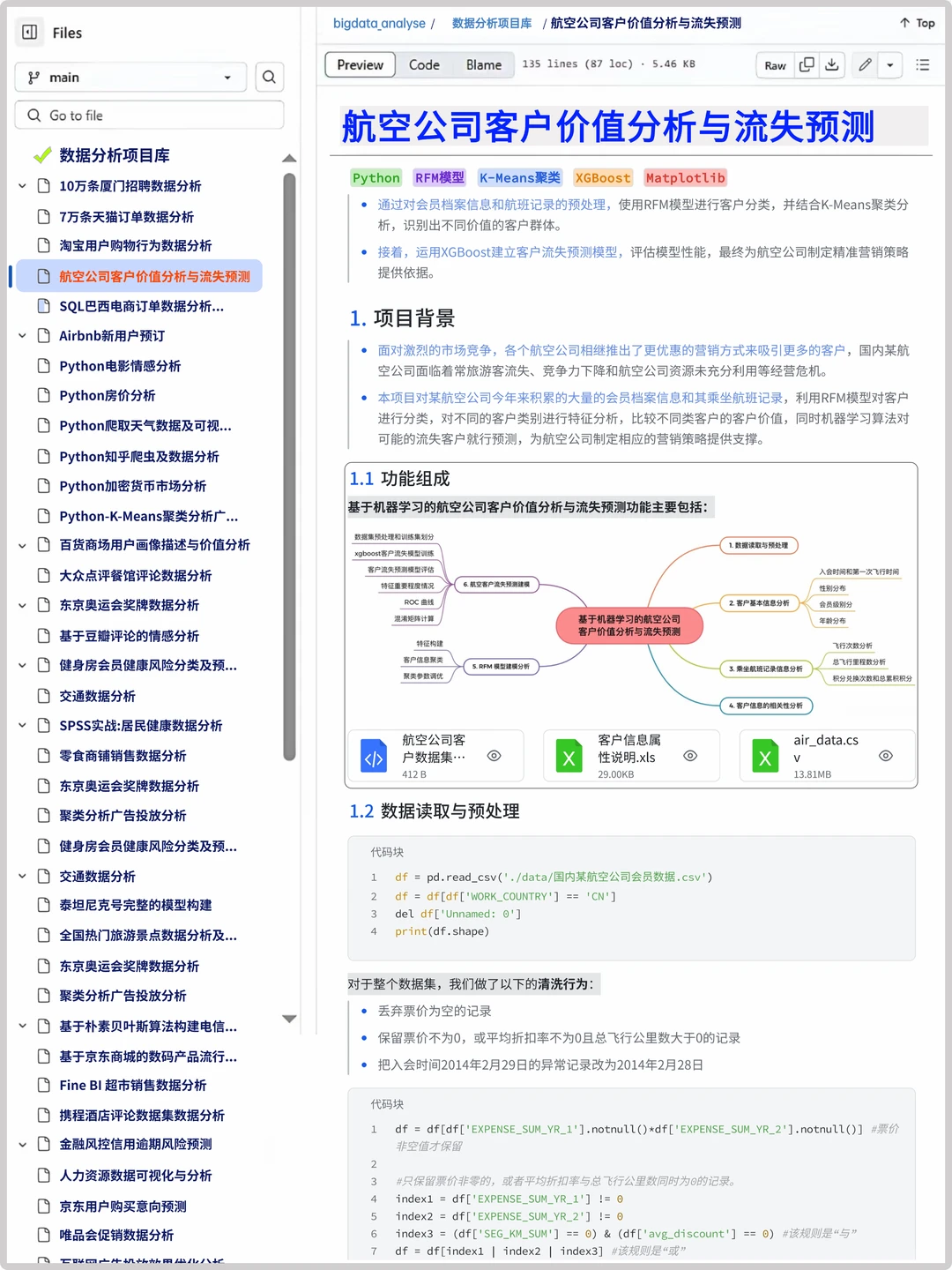Click the green checkmark beside 数据分析项目库
Image resolution: width=952 pixels, height=1270 pixels.
[42, 155]
